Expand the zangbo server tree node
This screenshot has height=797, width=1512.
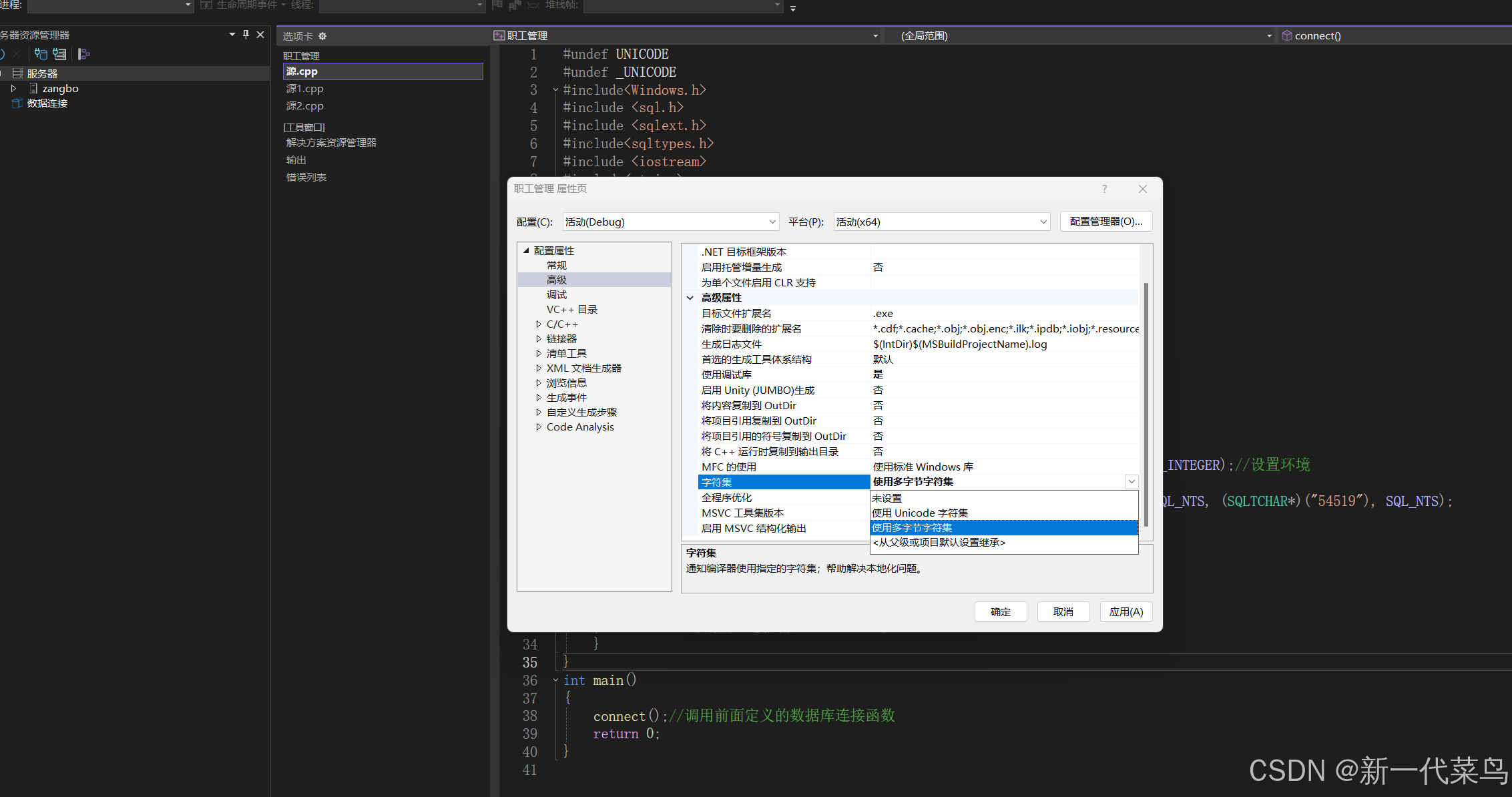(14, 88)
